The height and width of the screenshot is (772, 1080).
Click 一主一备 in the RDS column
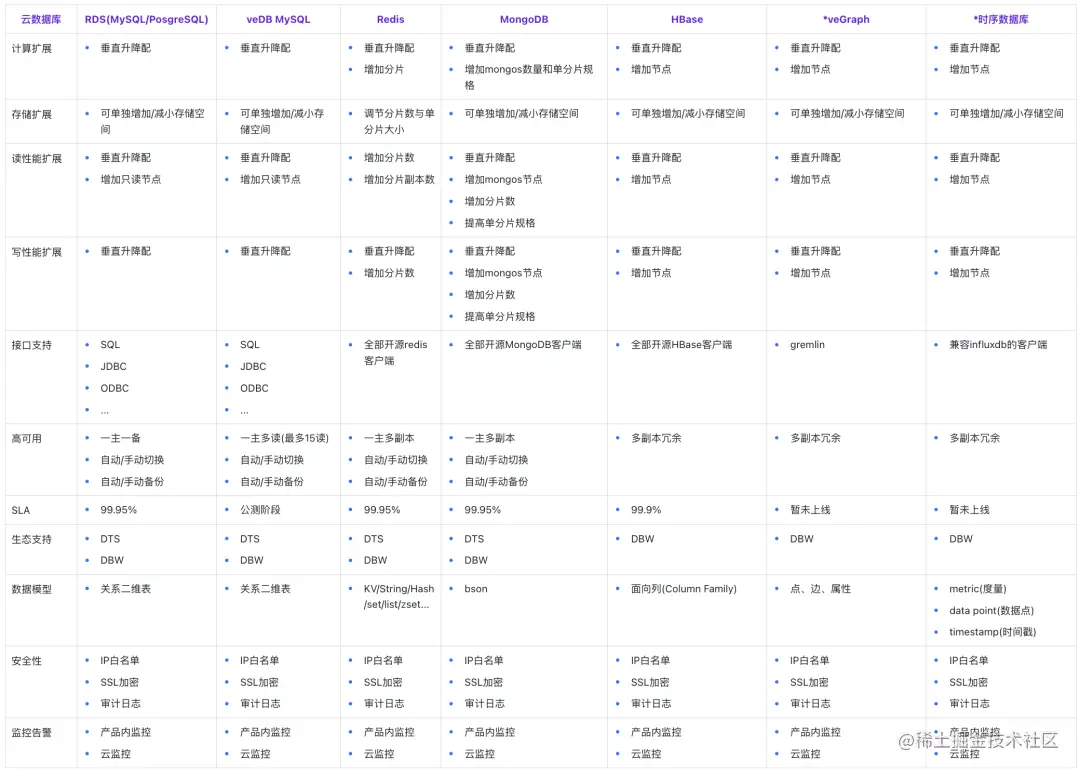coord(121,438)
